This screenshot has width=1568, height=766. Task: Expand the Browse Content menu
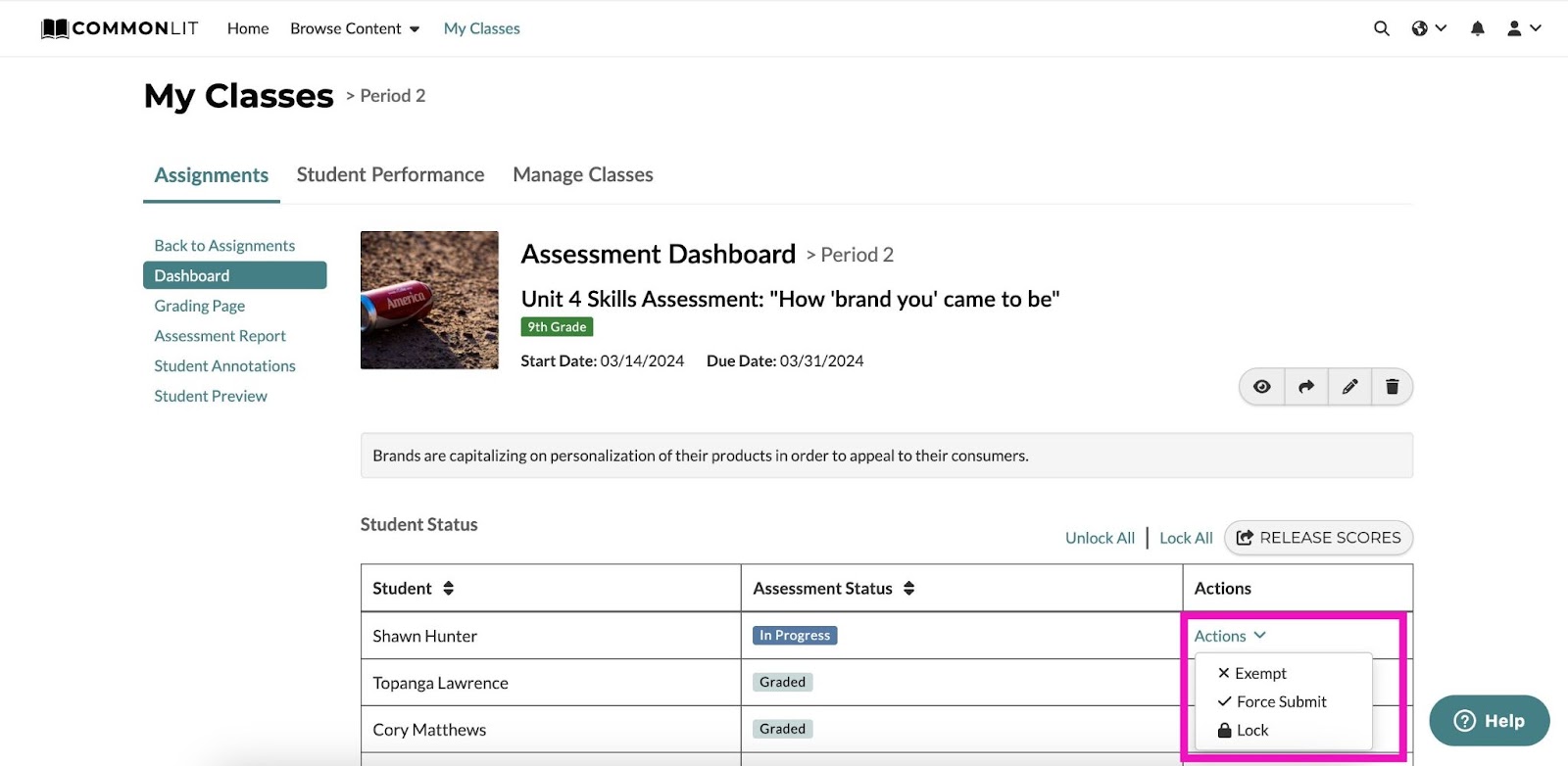pyautogui.click(x=355, y=28)
